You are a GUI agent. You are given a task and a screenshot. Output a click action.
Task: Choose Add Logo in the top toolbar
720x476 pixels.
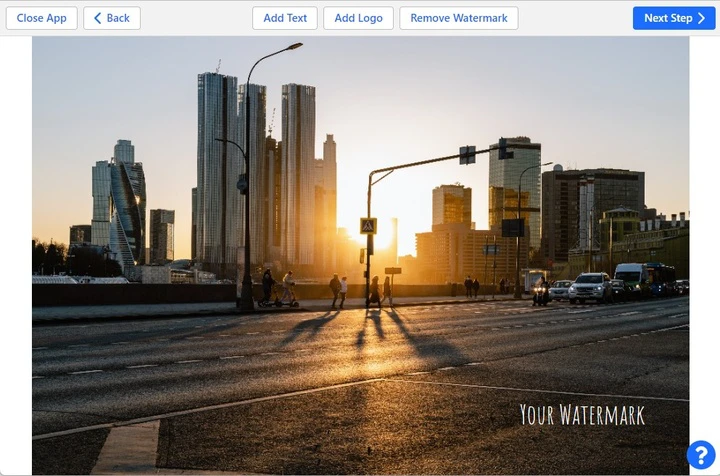pos(358,18)
